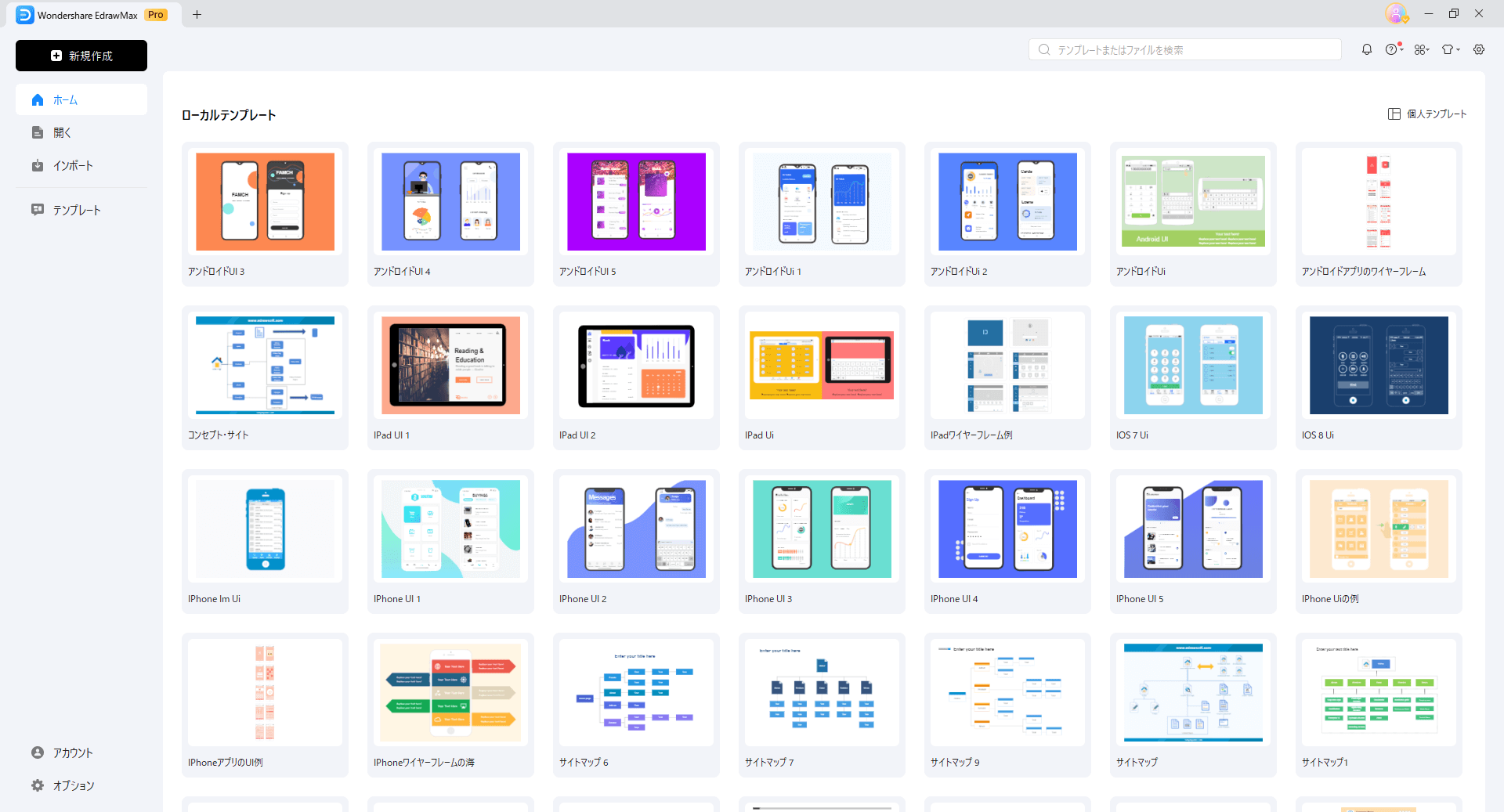1504x812 pixels.
Task: Select the アンドロイドUi 1 template thumbnail
Action: click(x=822, y=202)
